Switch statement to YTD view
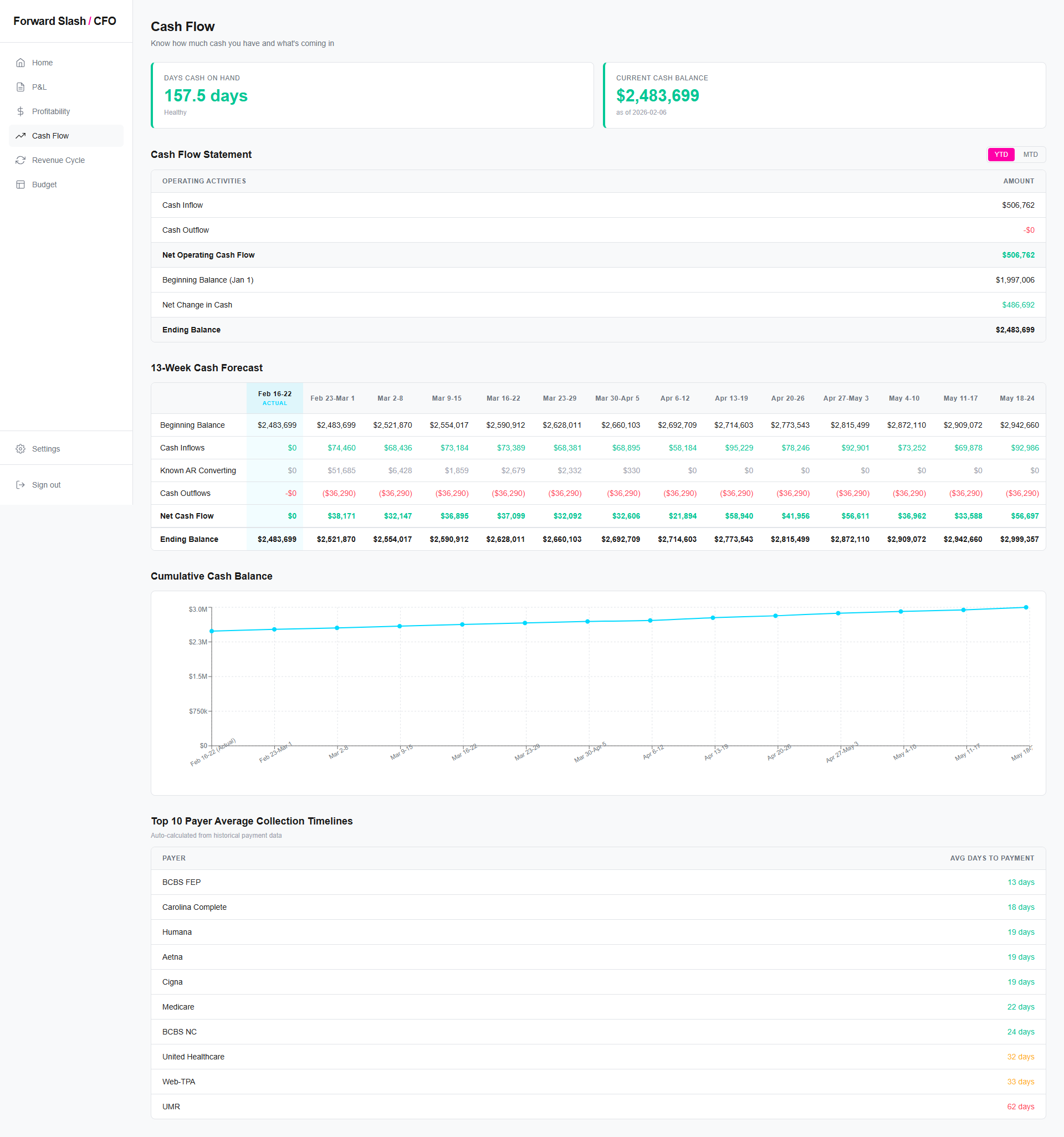1064x1137 pixels. point(1001,155)
